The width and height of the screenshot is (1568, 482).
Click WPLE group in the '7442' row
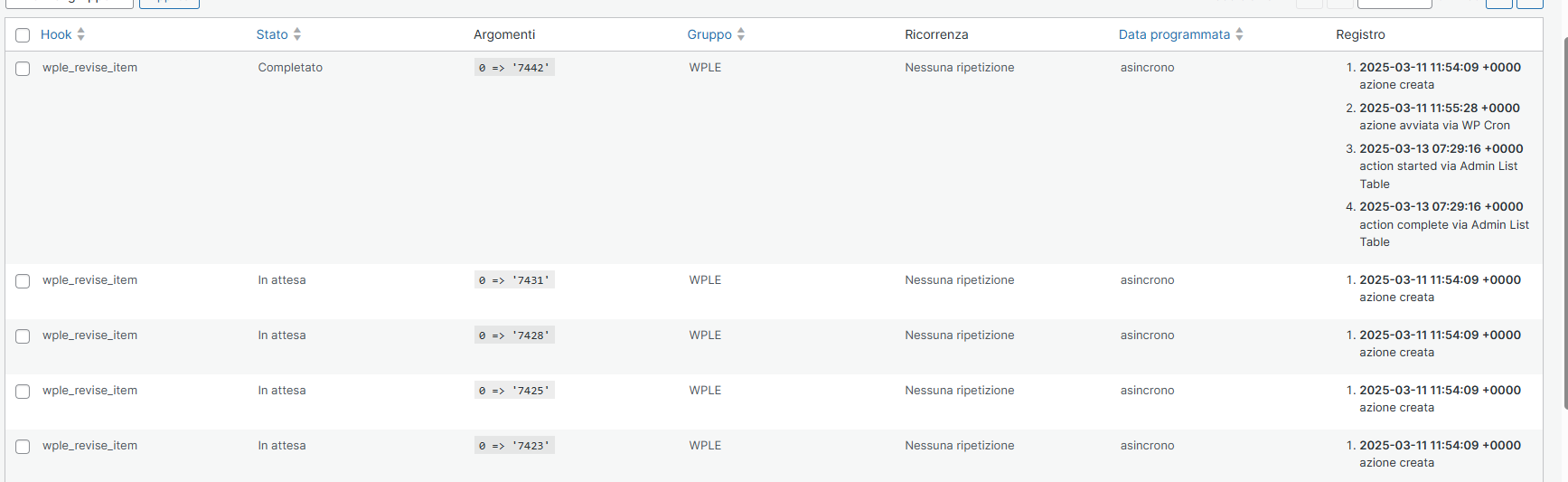click(x=705, y=68)
